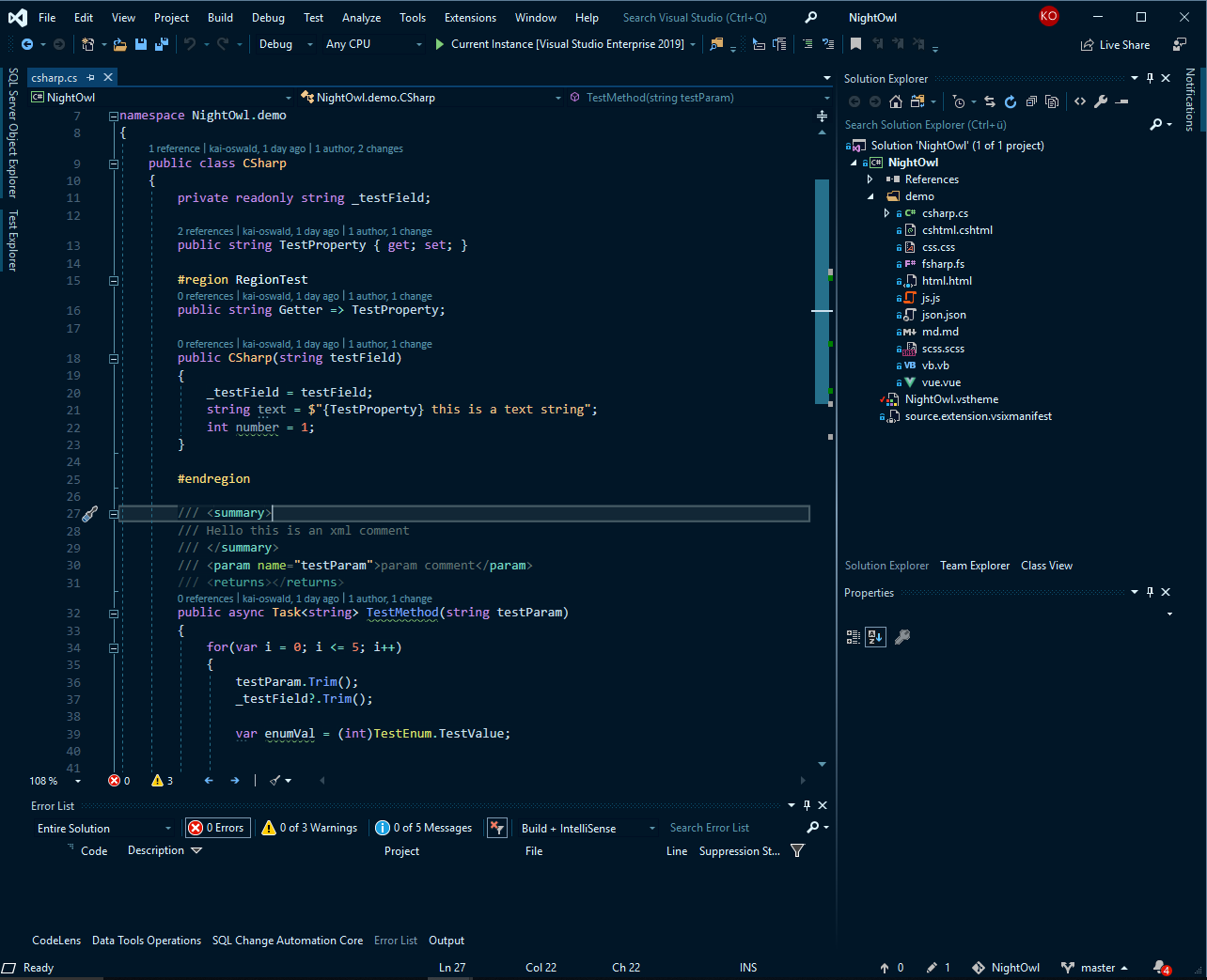Refresh the Solution Explorer
The width and height of the screenshot is (1207, 980).
[x=1011, y=101]
